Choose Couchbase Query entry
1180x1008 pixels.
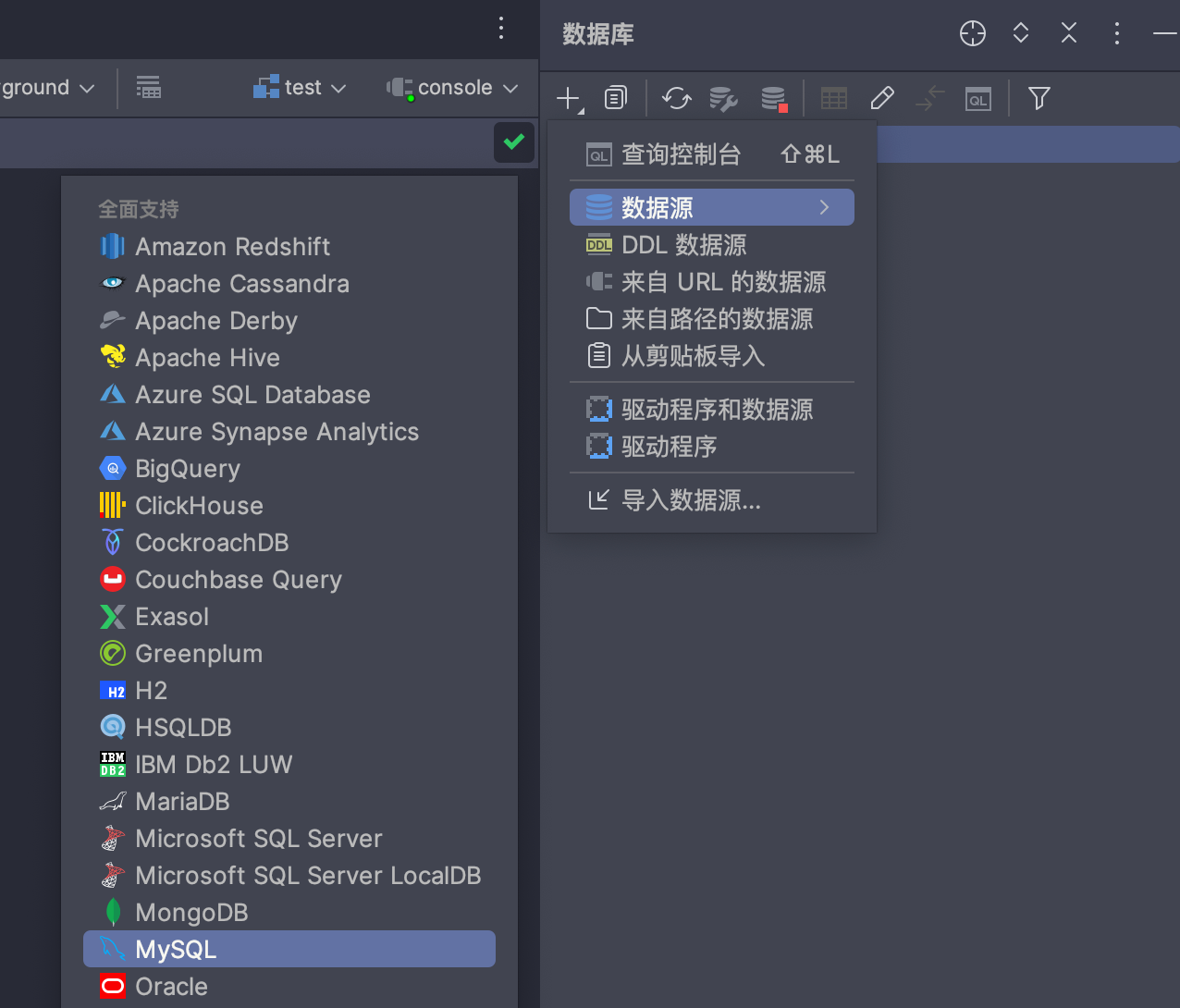click(289, 579)
